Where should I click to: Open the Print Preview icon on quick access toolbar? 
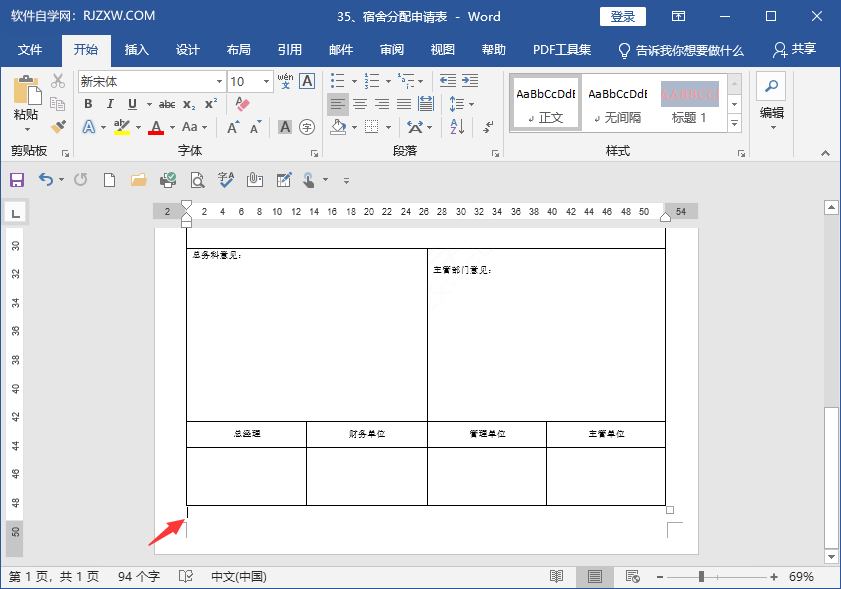[x=196, y=180]
